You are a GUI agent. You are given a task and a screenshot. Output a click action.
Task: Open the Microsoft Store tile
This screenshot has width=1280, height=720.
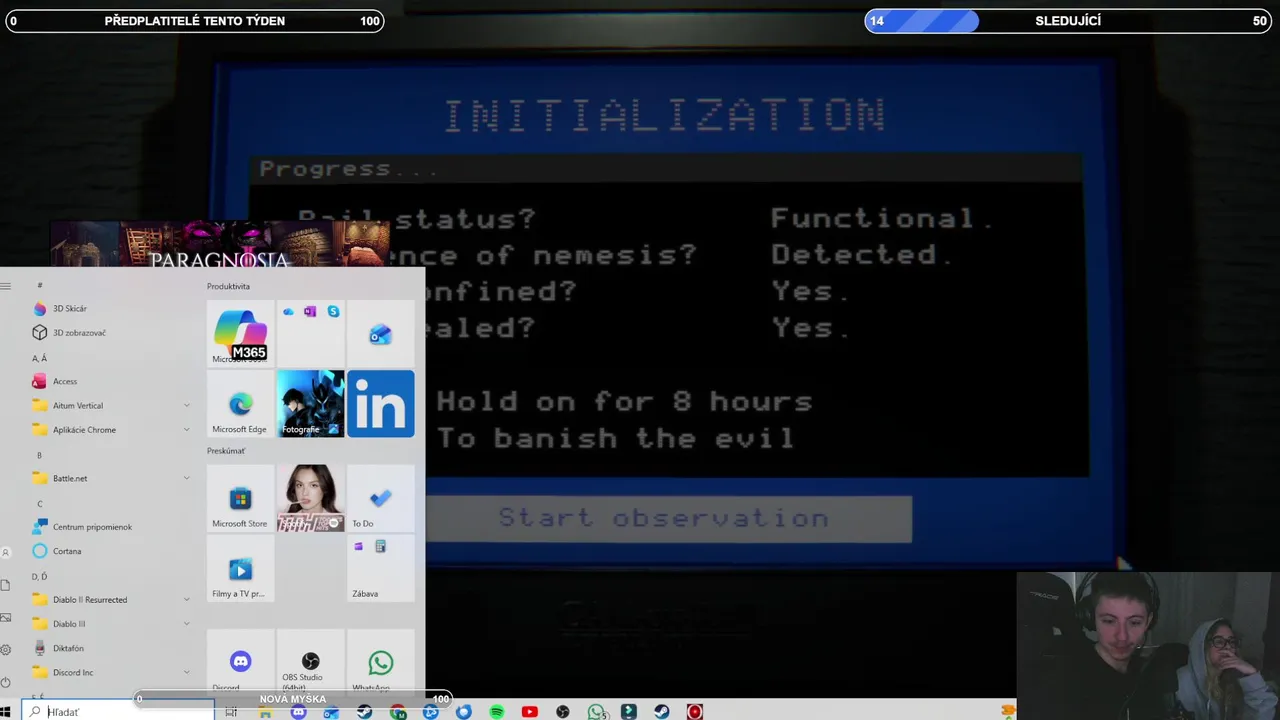pos(240,498)
